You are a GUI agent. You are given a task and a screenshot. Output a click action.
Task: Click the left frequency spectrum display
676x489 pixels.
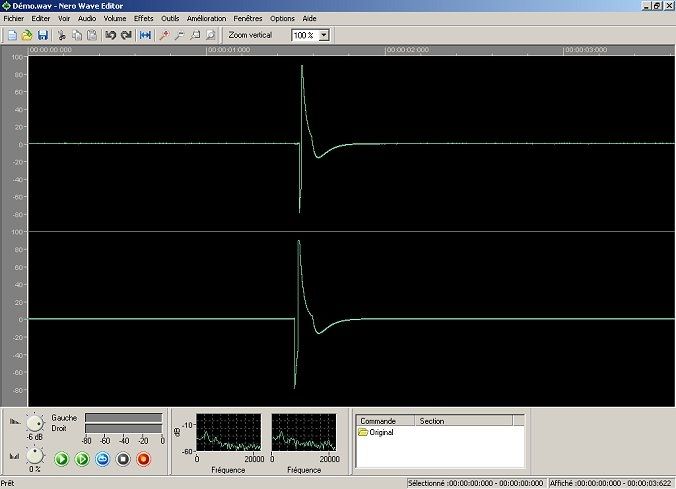click(x=228, y=433)
